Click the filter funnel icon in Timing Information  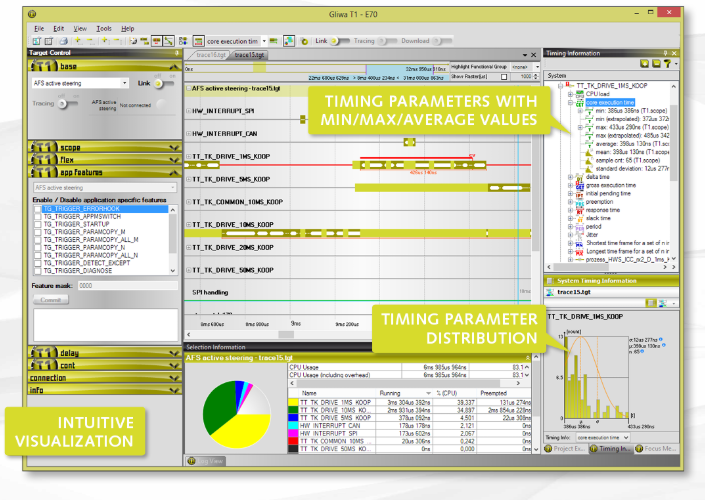(667, 64)
